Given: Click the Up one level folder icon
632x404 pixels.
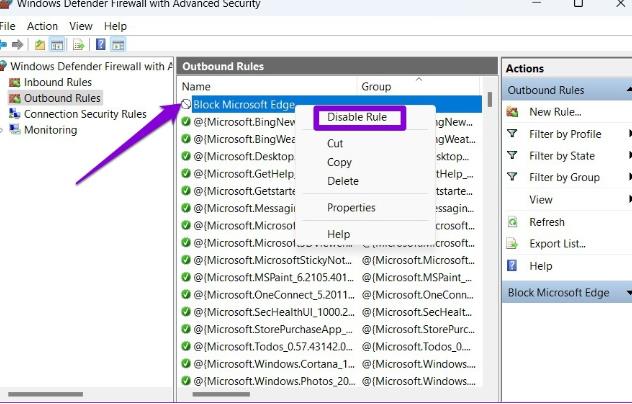Looking at the screenshot, I should (x=40, y=45).
